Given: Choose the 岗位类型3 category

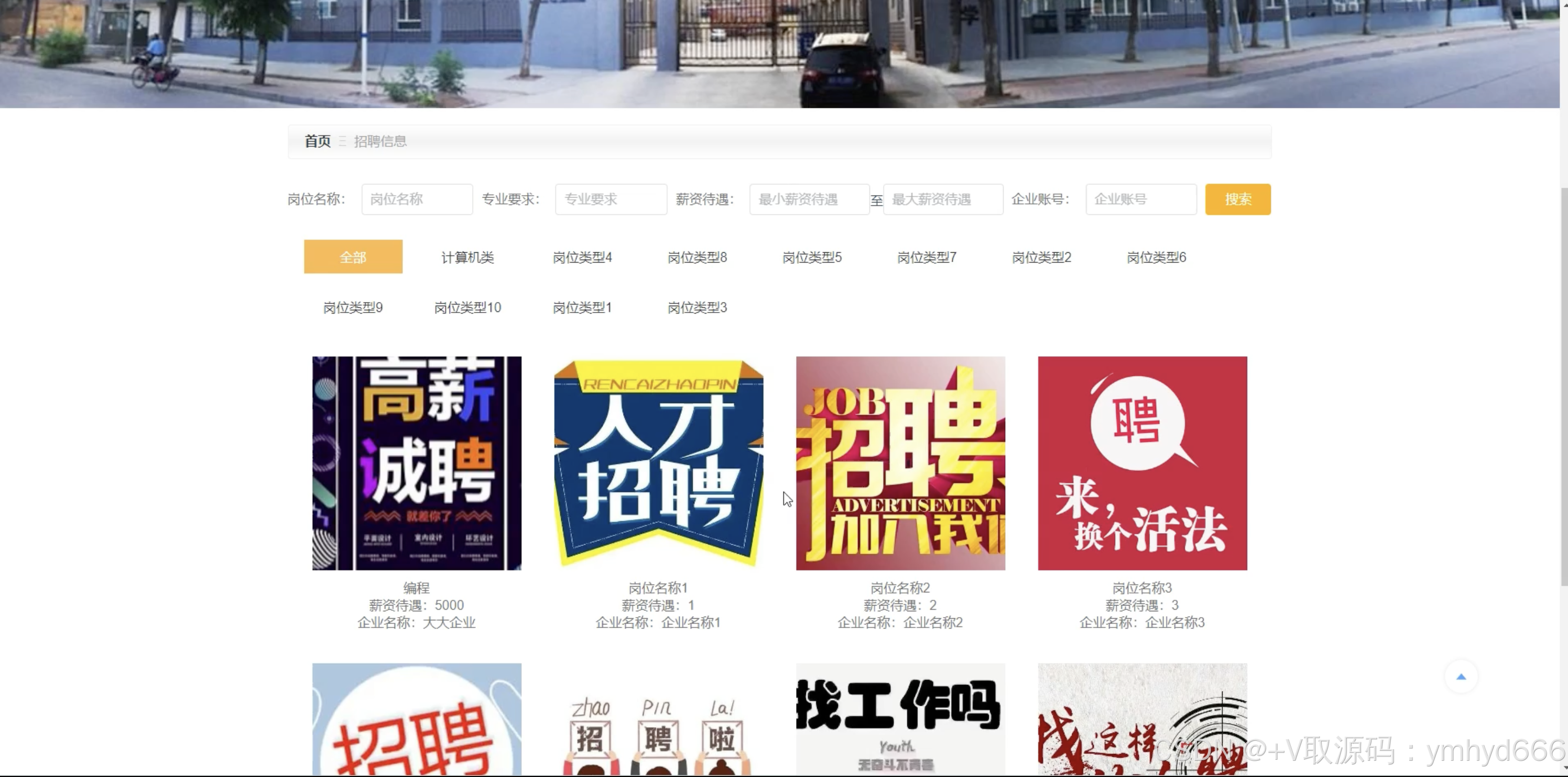Looking at the screenshot, I should click(697, 308).
